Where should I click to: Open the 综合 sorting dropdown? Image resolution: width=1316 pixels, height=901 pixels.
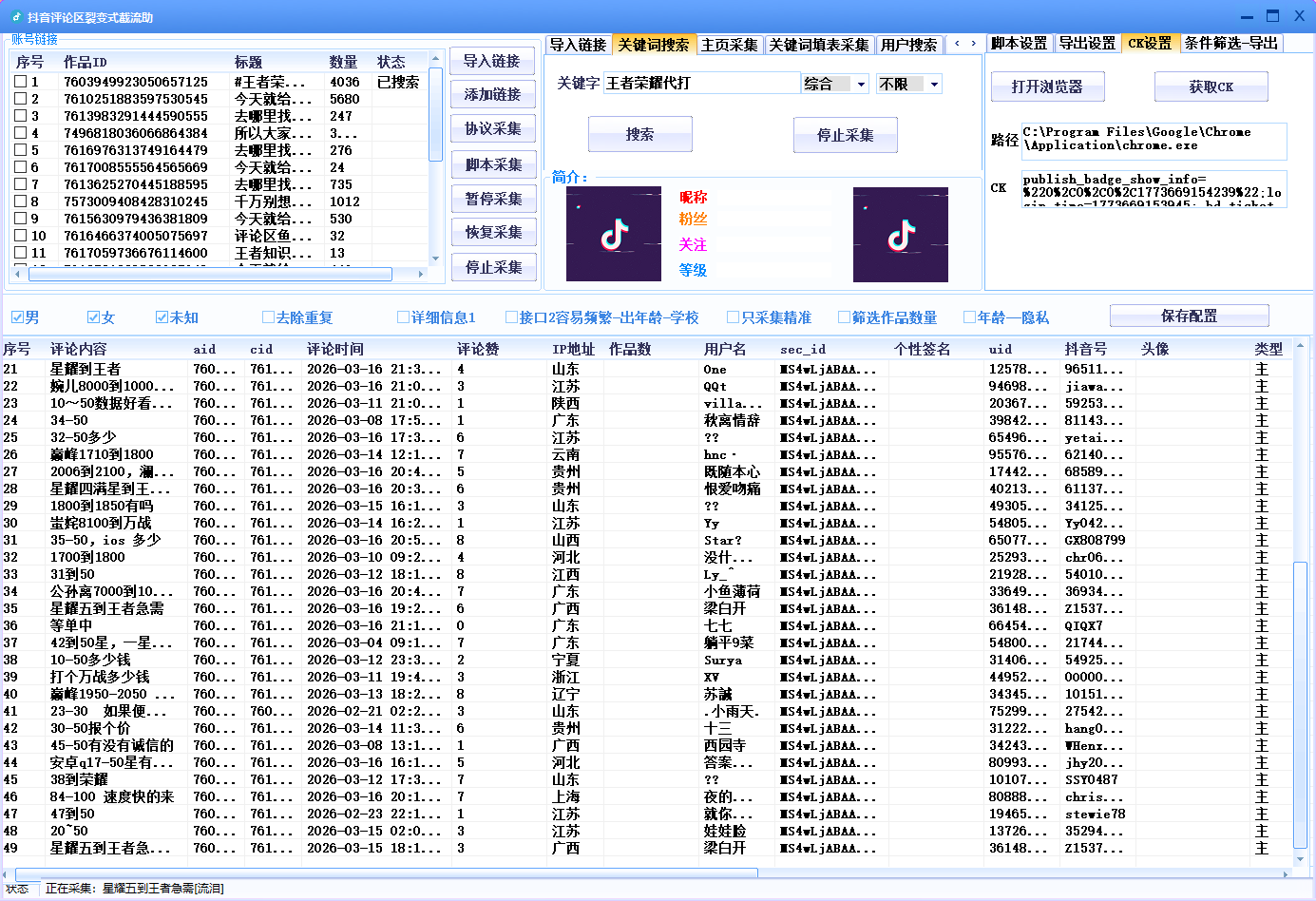(x=834, y=84)
